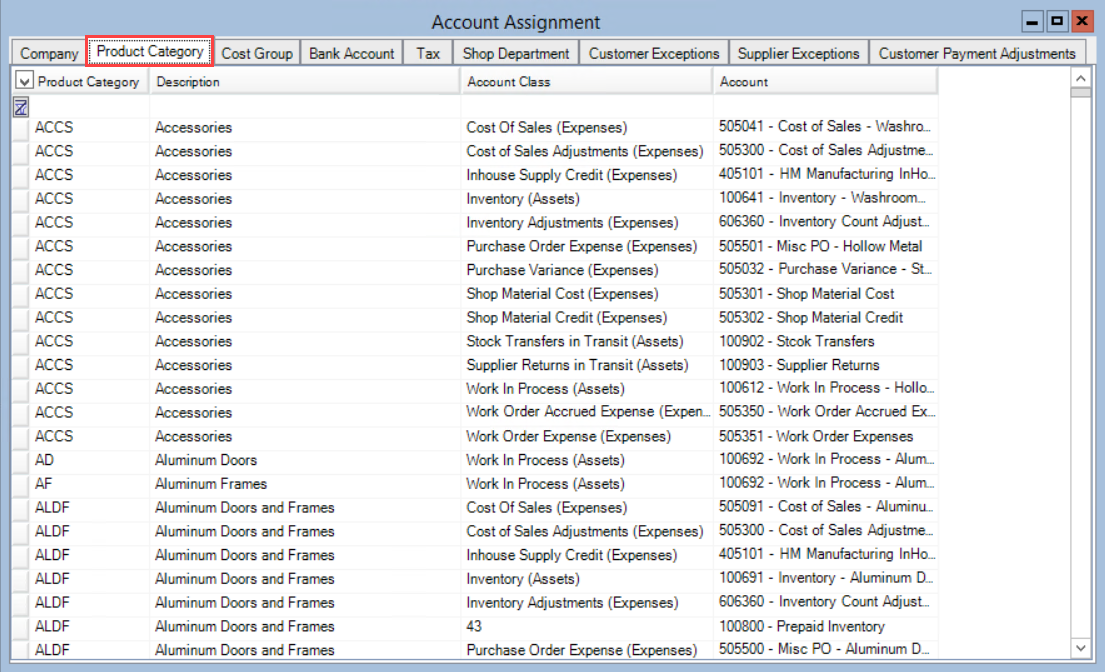Select '505501 - Misc PO - Hollow Metal' cell
This screenshot has height=672, width=1105.
[825, 247]
